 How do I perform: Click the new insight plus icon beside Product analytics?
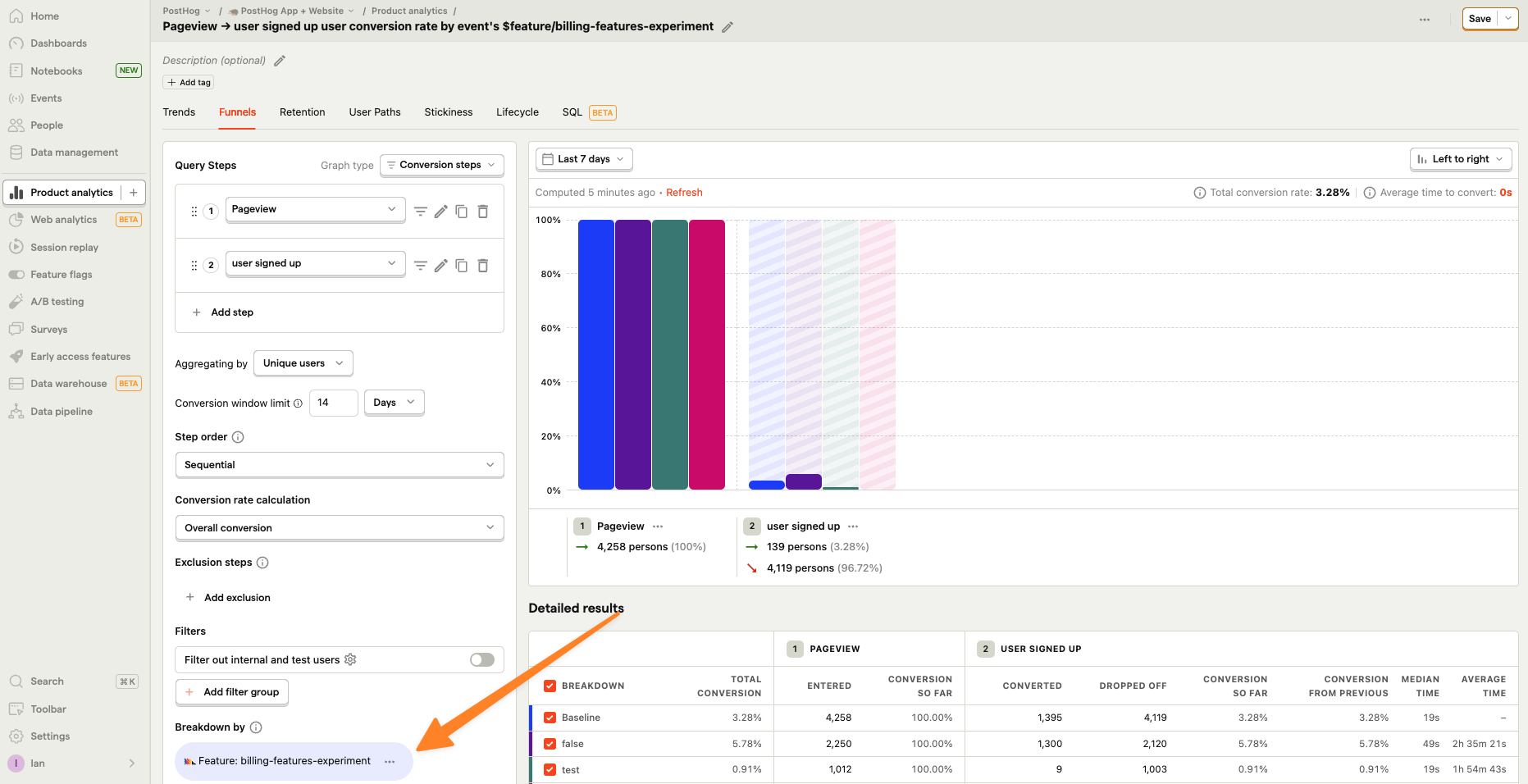click(134, 193)
